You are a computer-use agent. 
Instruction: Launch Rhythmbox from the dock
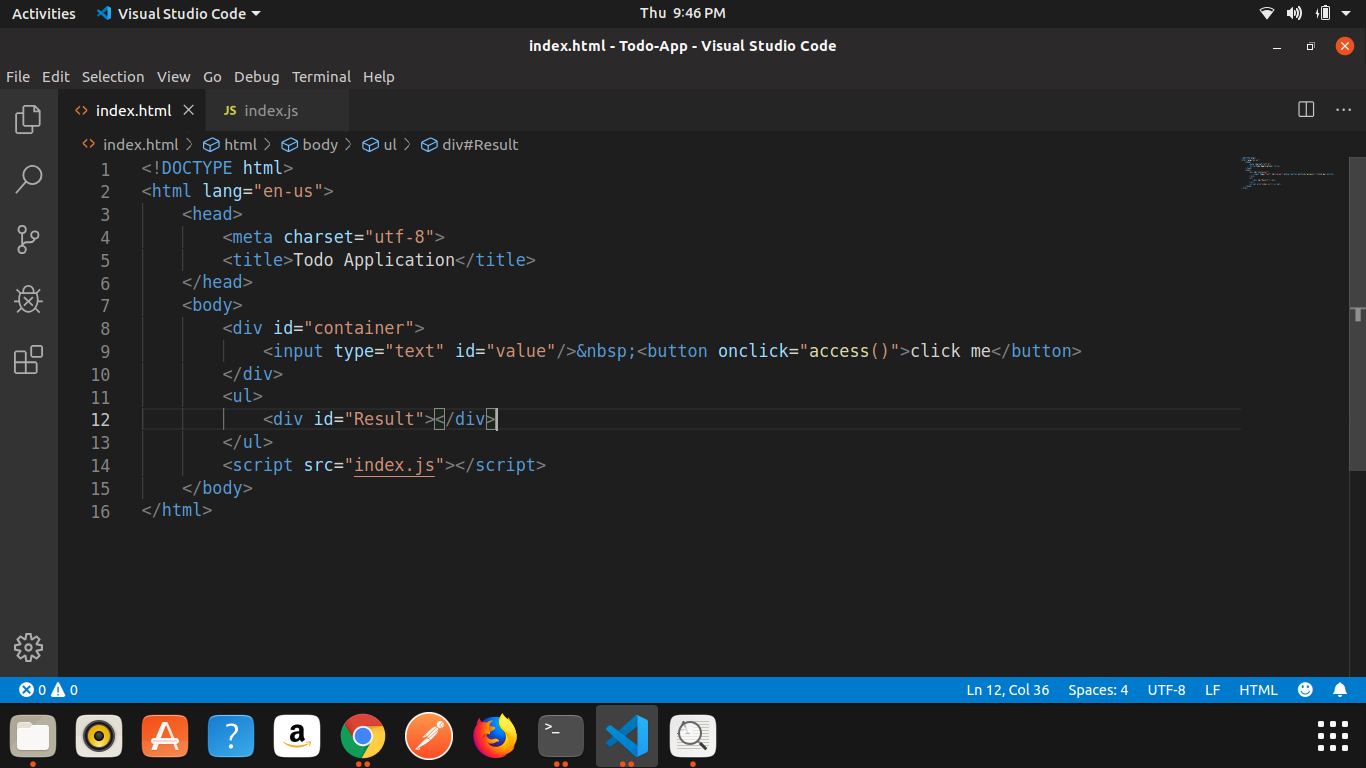[x=99, y=737]
